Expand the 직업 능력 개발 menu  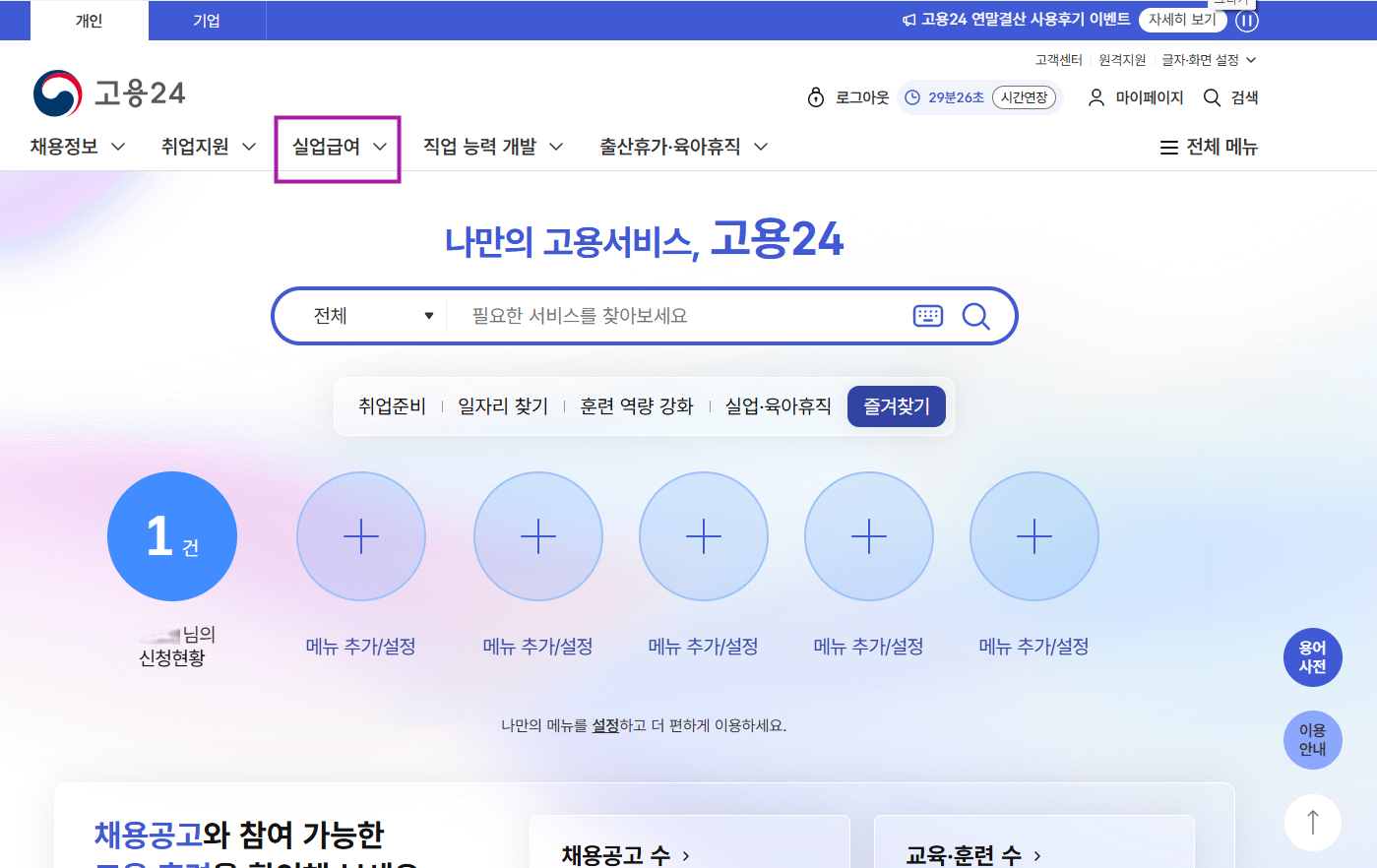pyautogui.click(x=493, y=147)
